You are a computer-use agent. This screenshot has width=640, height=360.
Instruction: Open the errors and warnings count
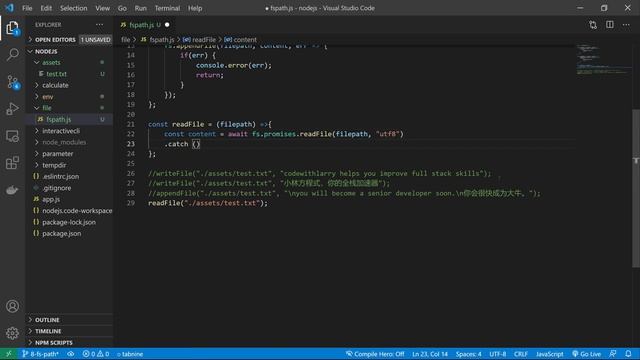click(x=96, y=354)
